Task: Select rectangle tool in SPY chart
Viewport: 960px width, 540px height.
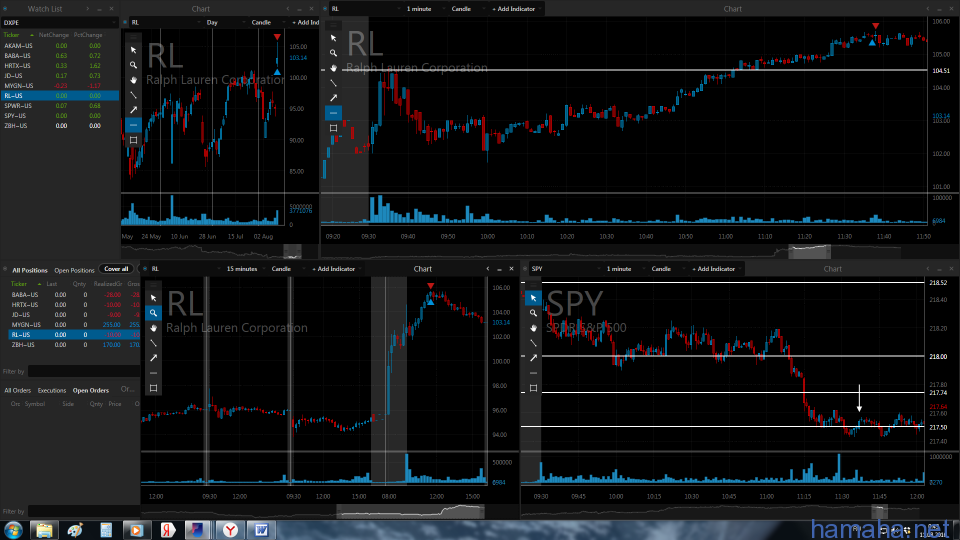Action: pyautogui.click(x=533, y=388)
